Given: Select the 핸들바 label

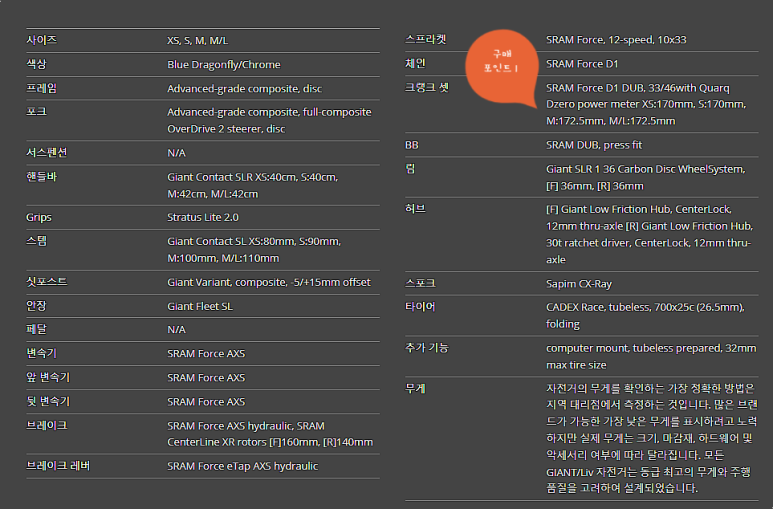Looking at the screenshot, I should 41,177.
